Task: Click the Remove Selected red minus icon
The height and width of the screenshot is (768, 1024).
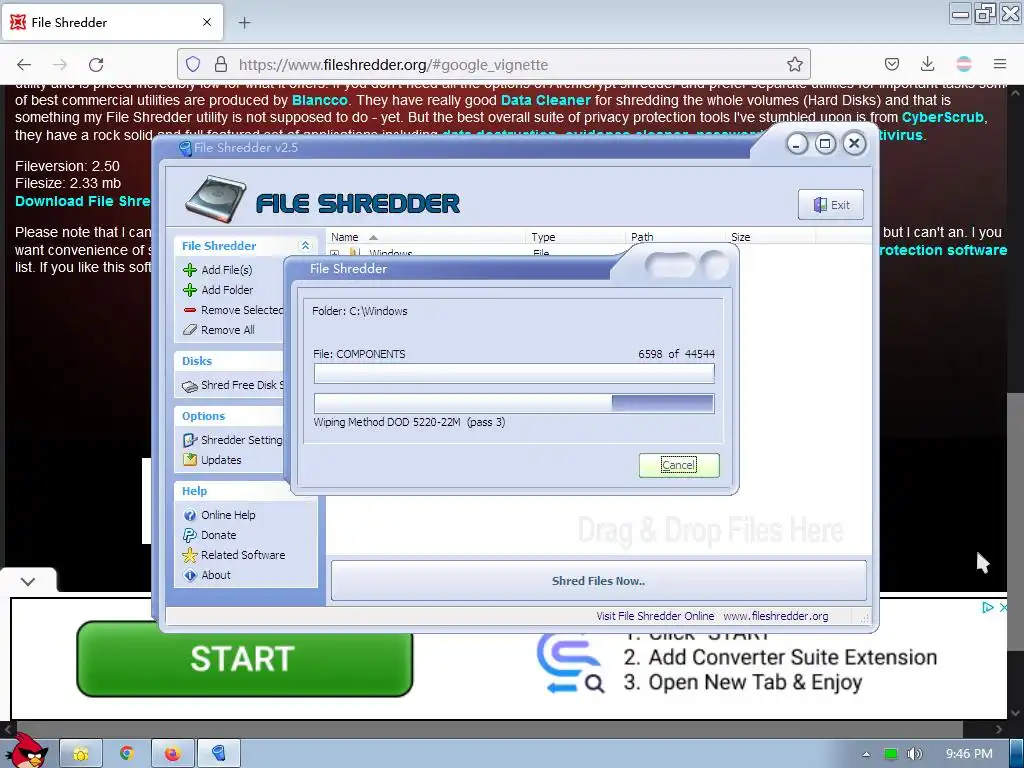Action: tap(190, 310)
